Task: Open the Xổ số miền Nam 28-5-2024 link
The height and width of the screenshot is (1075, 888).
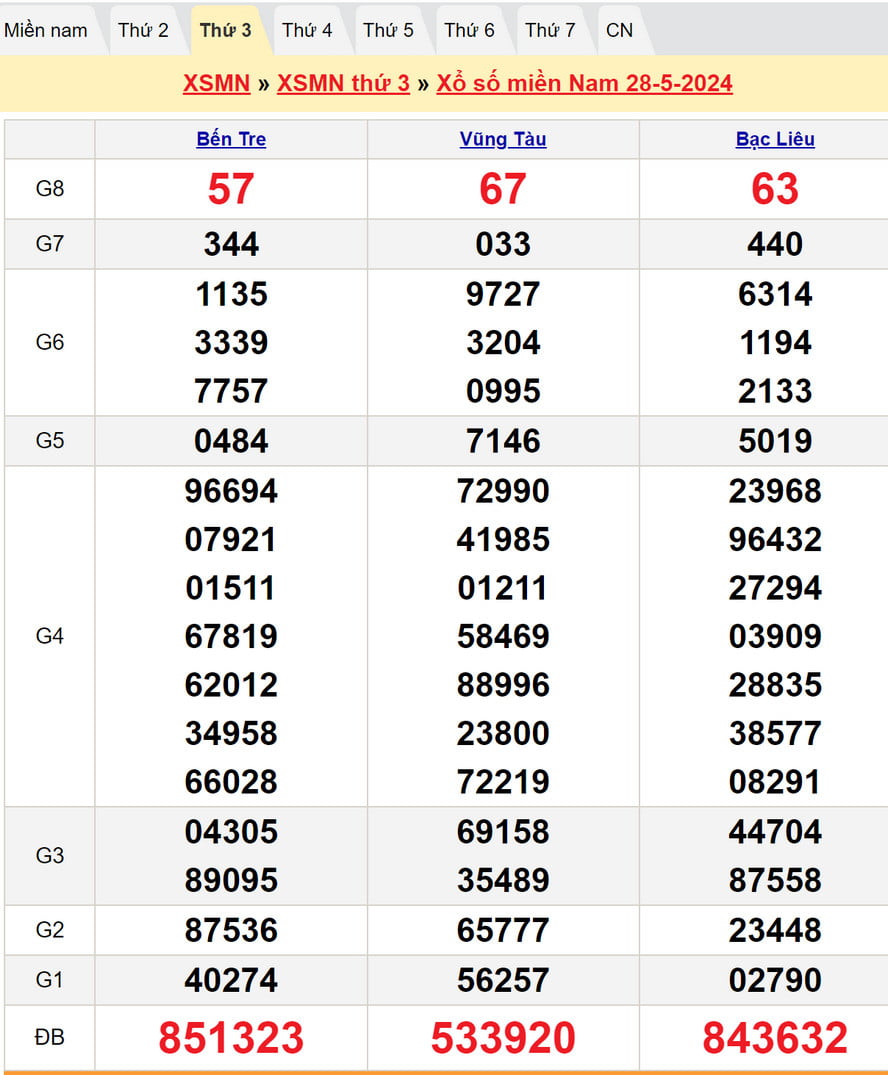Action: (584, 83)
